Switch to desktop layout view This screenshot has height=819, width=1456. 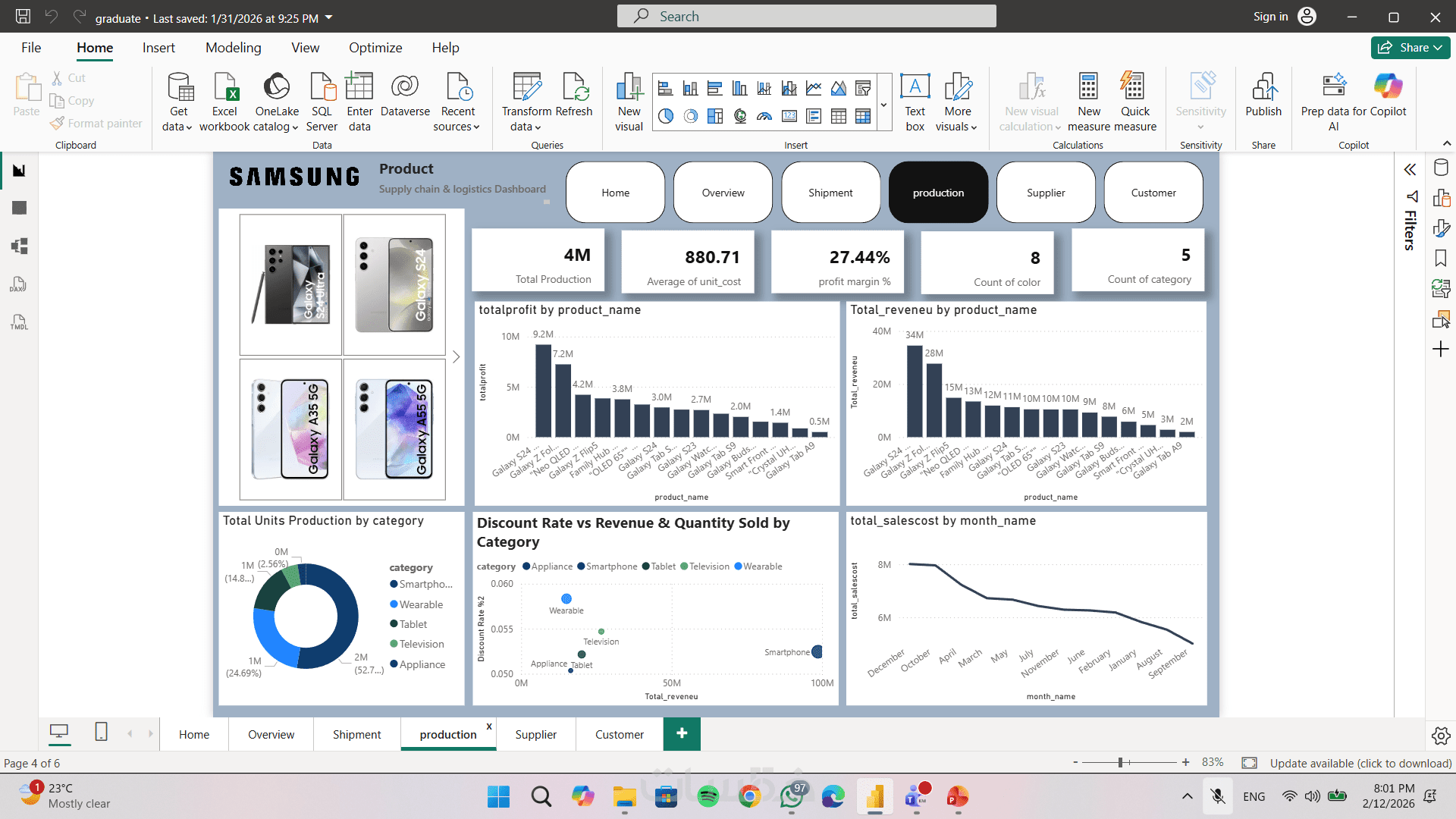click(59, 732)
